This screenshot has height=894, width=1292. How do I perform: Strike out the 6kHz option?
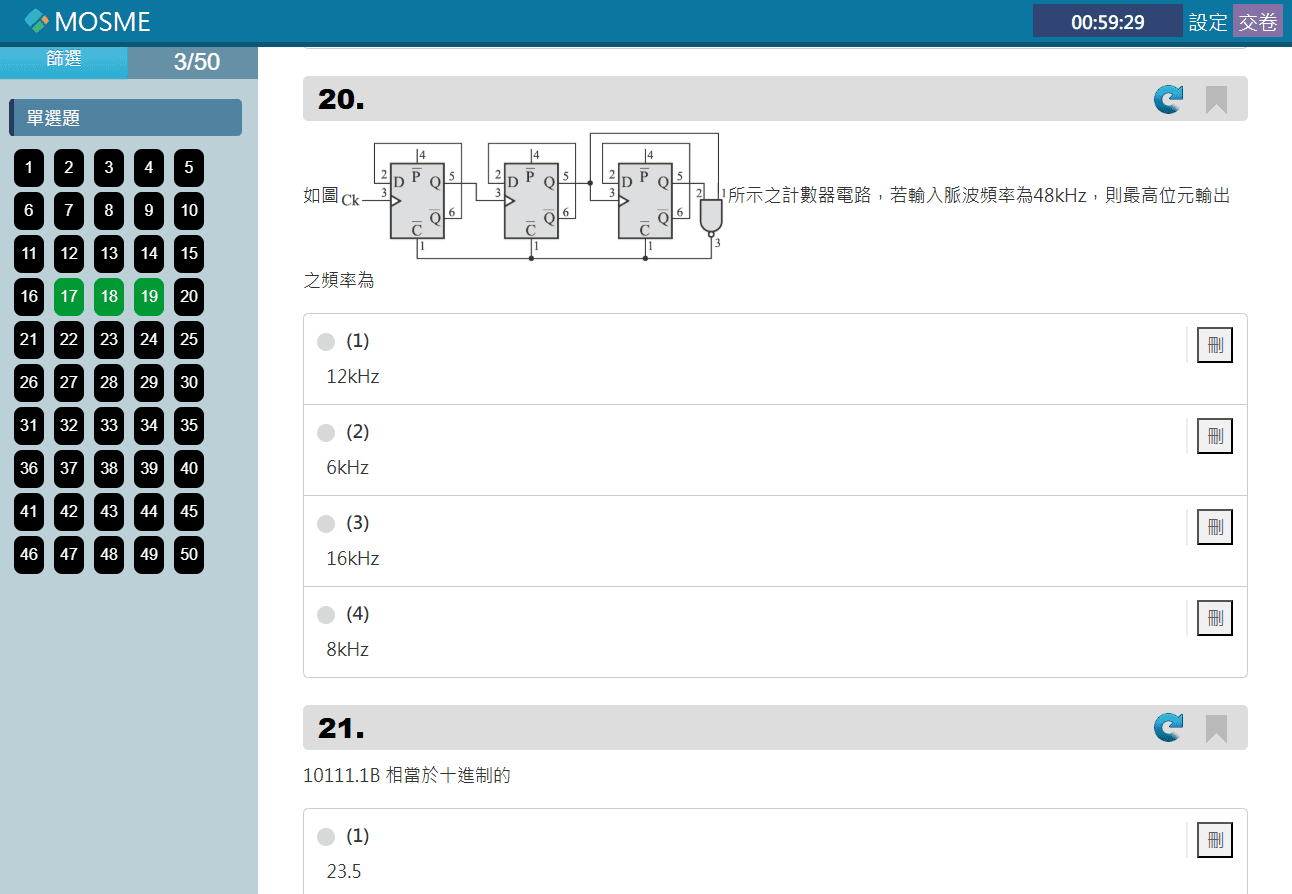(x=1214, y=436)
